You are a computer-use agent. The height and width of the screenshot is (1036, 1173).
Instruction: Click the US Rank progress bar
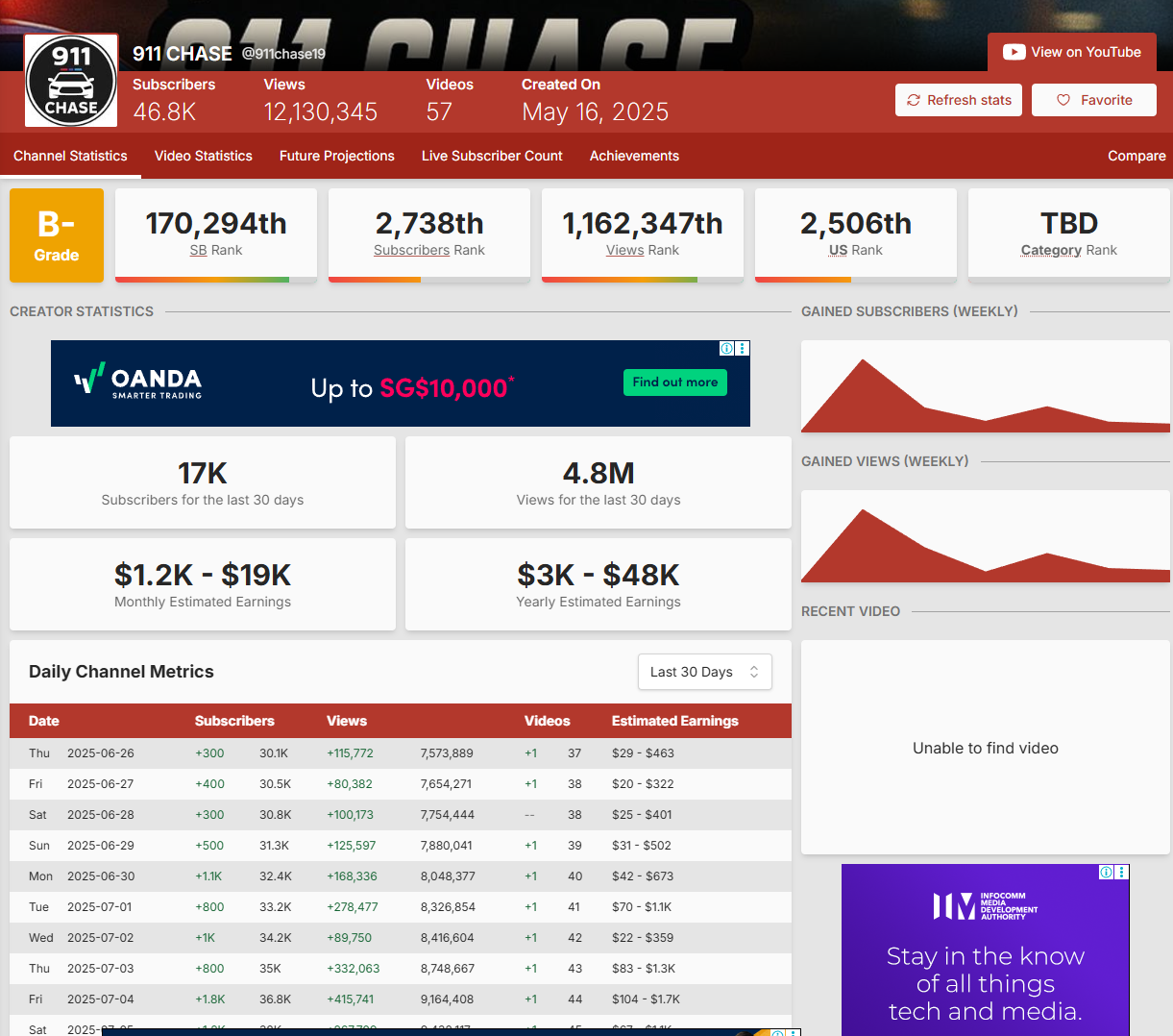click(x=856, y=280)
